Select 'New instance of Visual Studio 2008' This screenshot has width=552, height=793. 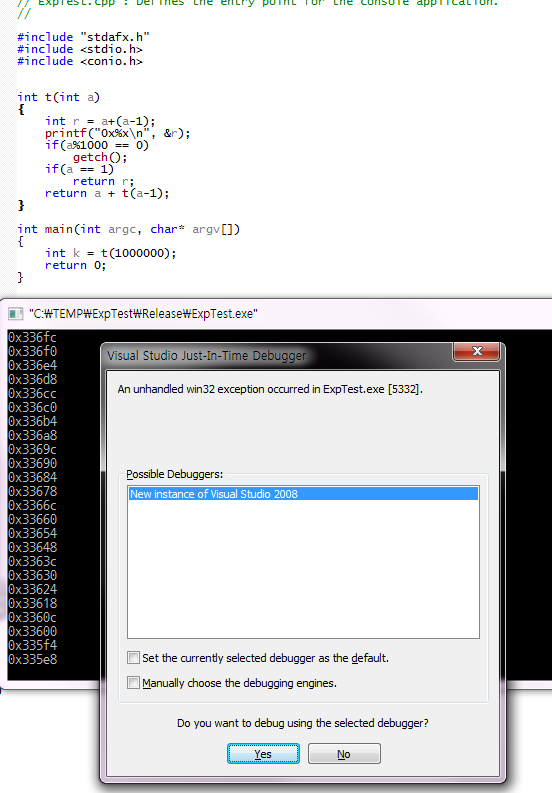tap(303, 494)
